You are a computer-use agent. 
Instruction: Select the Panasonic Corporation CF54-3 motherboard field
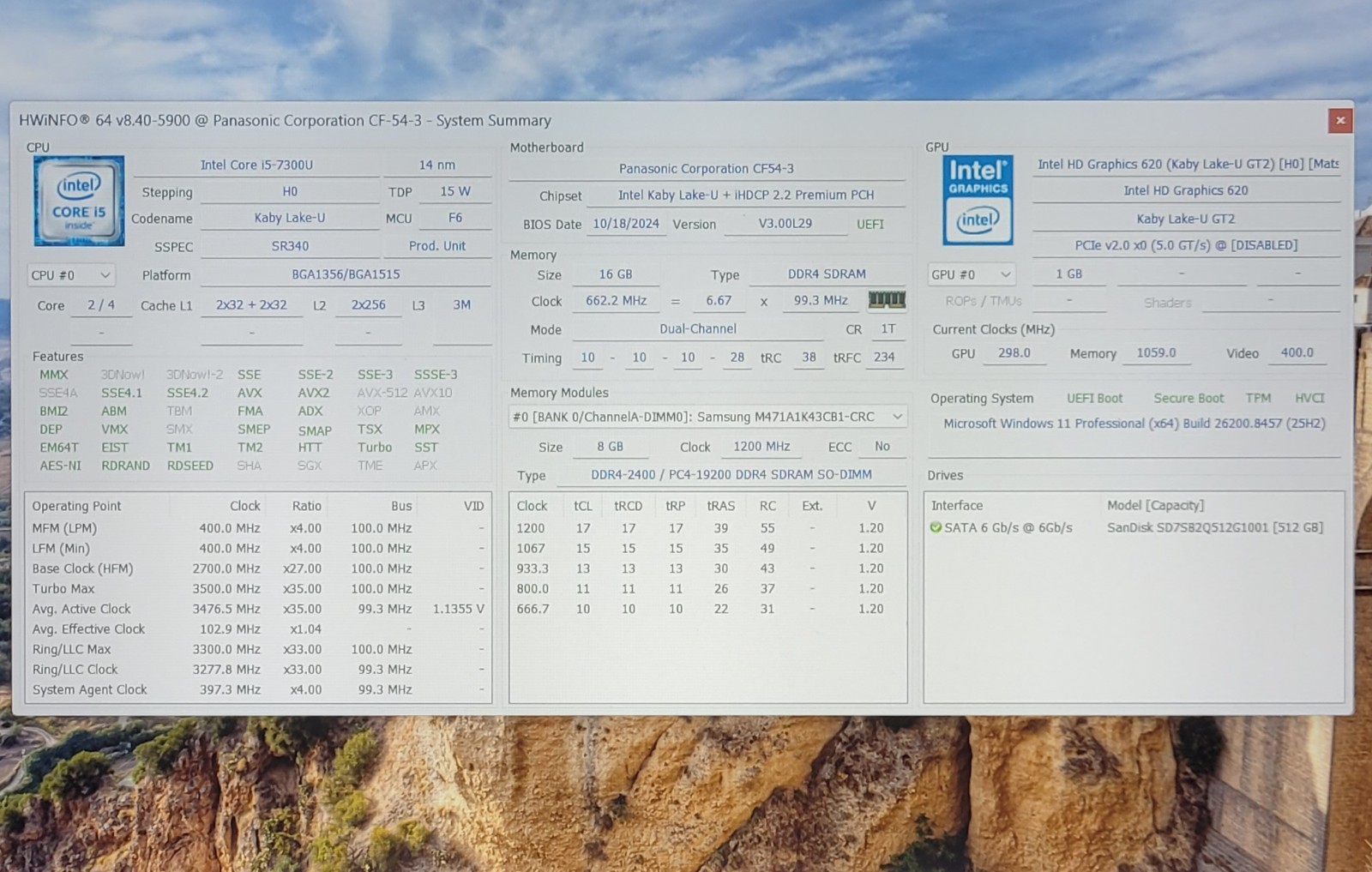click(x=707, y=169)
